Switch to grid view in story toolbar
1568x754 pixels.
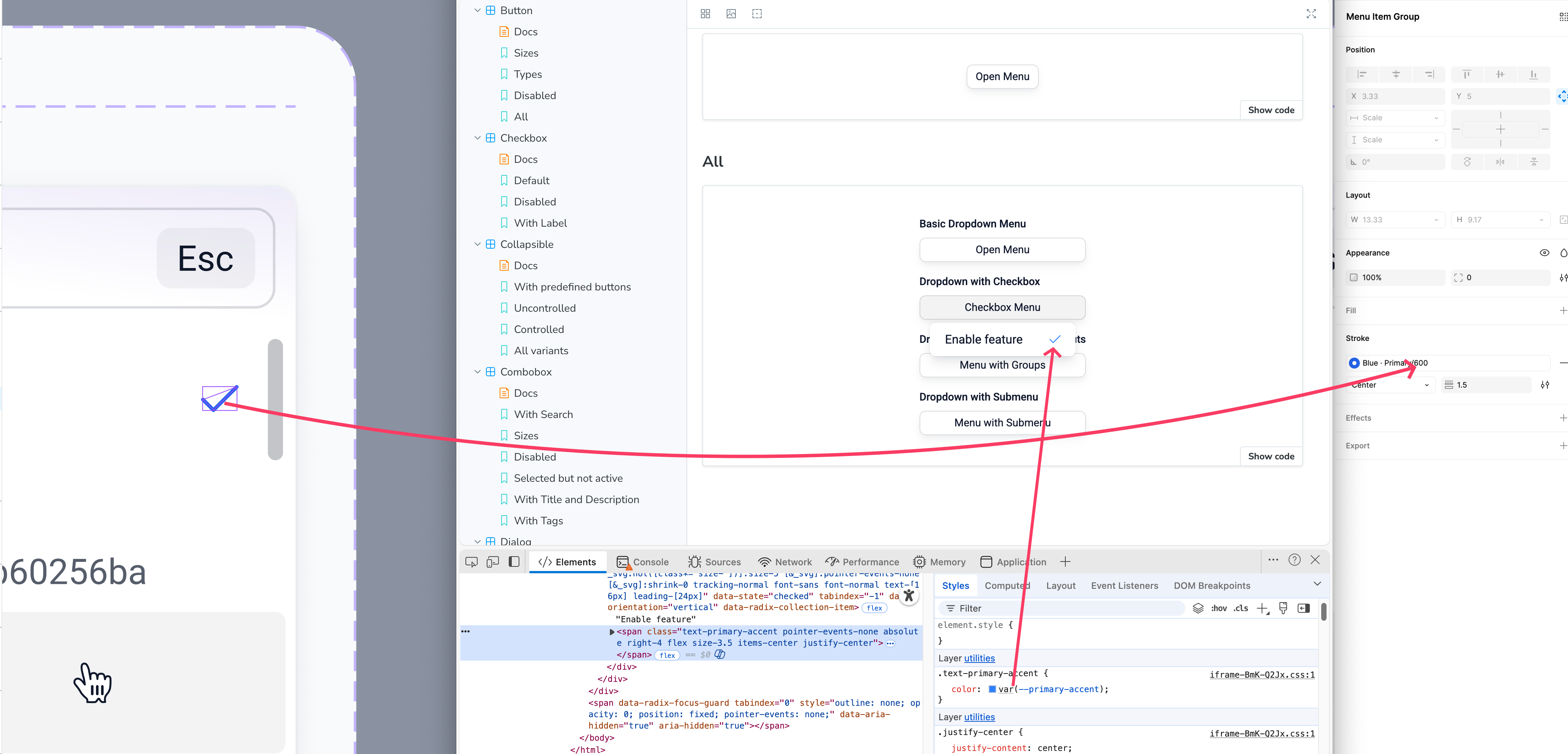(x=705, y=14)
